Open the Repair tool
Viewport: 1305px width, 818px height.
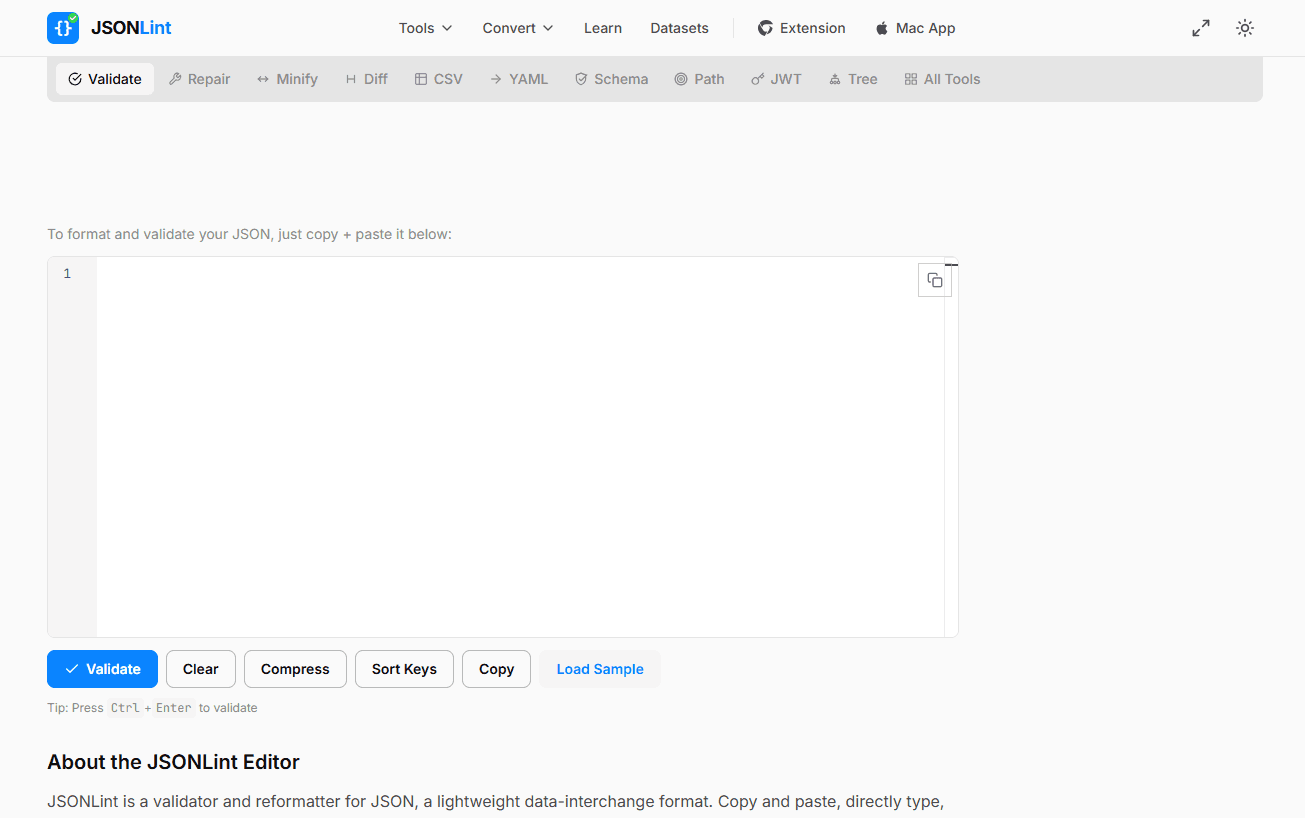[199, 78]
